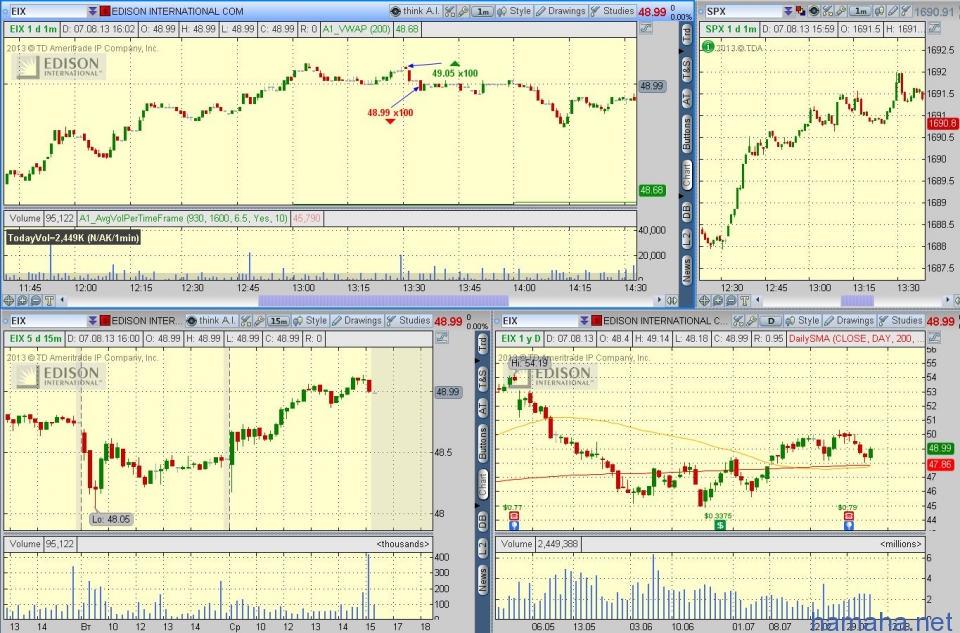Screen dimensions: 960x633
Task: Switch to the T&S tab in the upper sidebar
Action: 686,70
